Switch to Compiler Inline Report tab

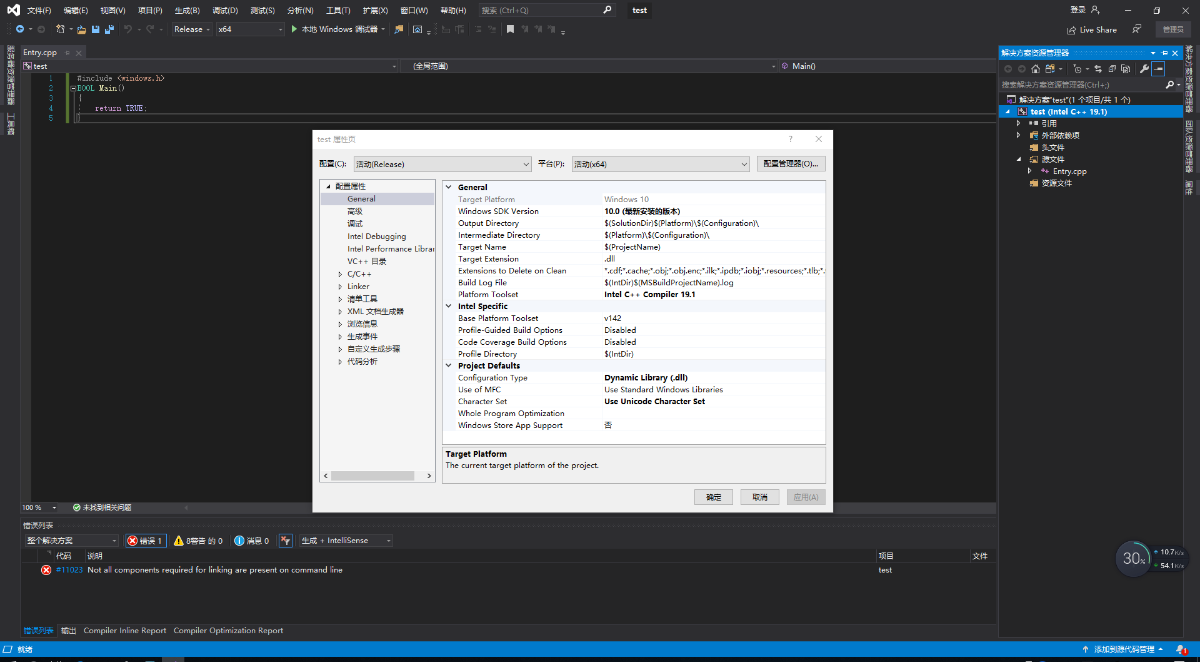click(125, 631)
